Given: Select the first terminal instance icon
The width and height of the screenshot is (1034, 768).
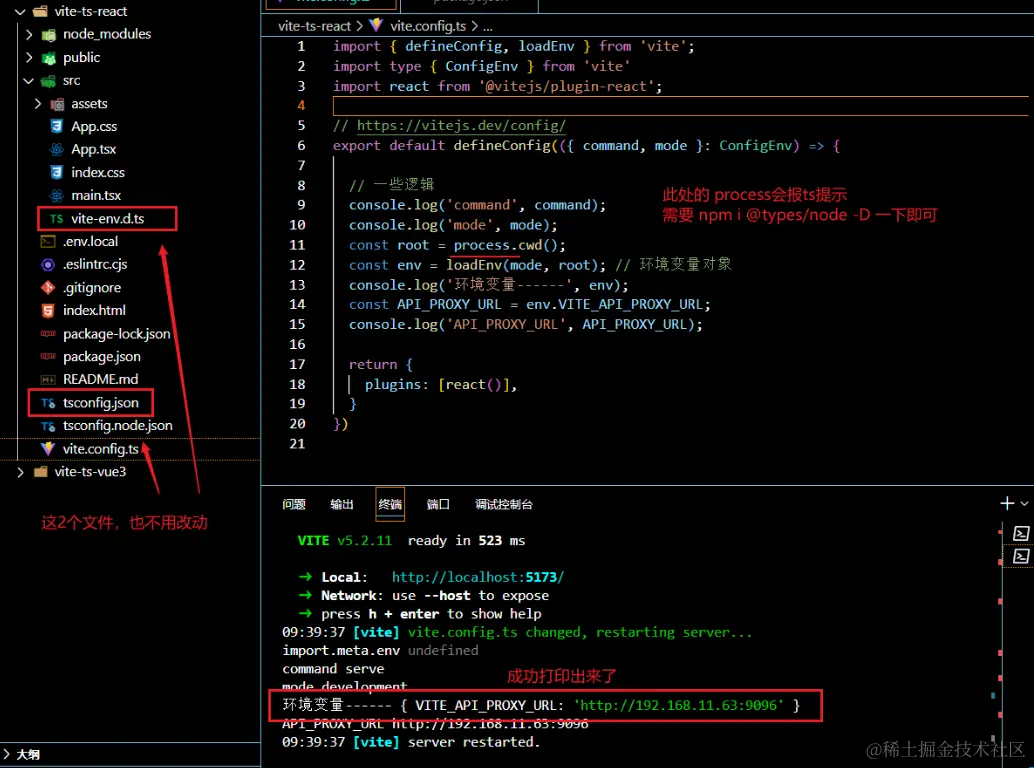Looking at the screenshot, I should (x=1021, y=533).
